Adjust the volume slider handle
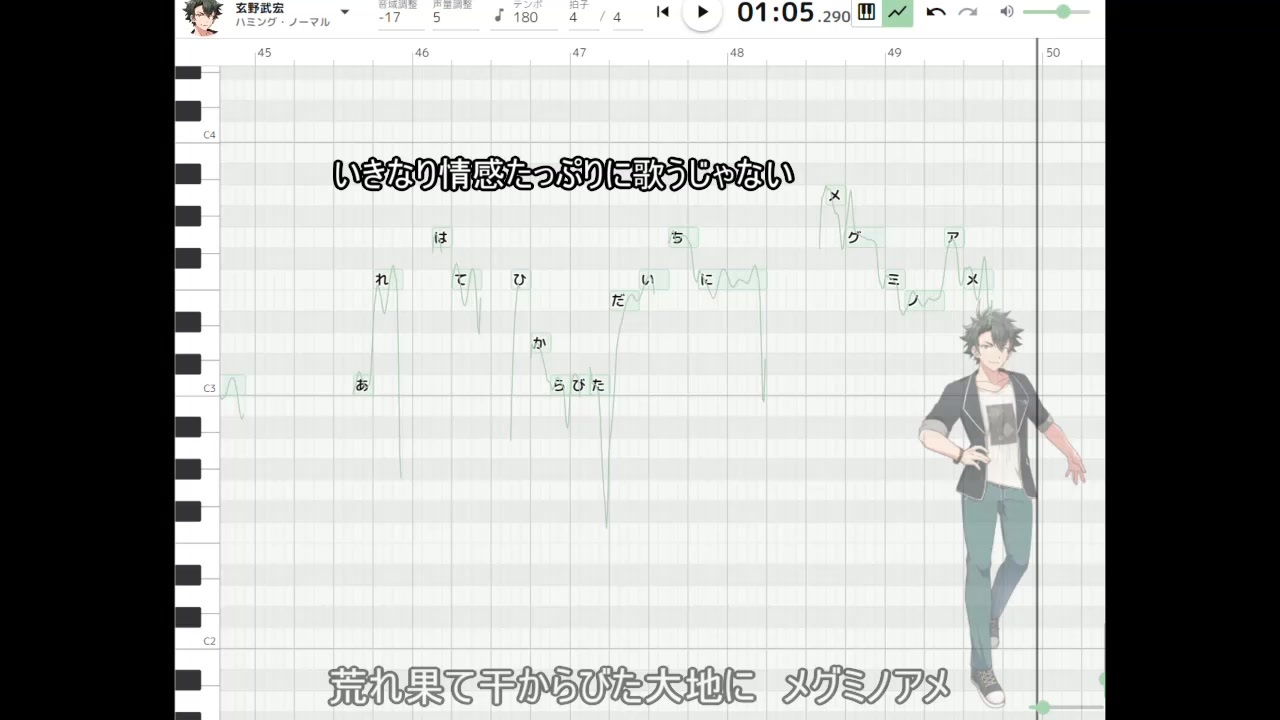Image resolution: width=1280 pixels, height=720 pixels. 1062,12
